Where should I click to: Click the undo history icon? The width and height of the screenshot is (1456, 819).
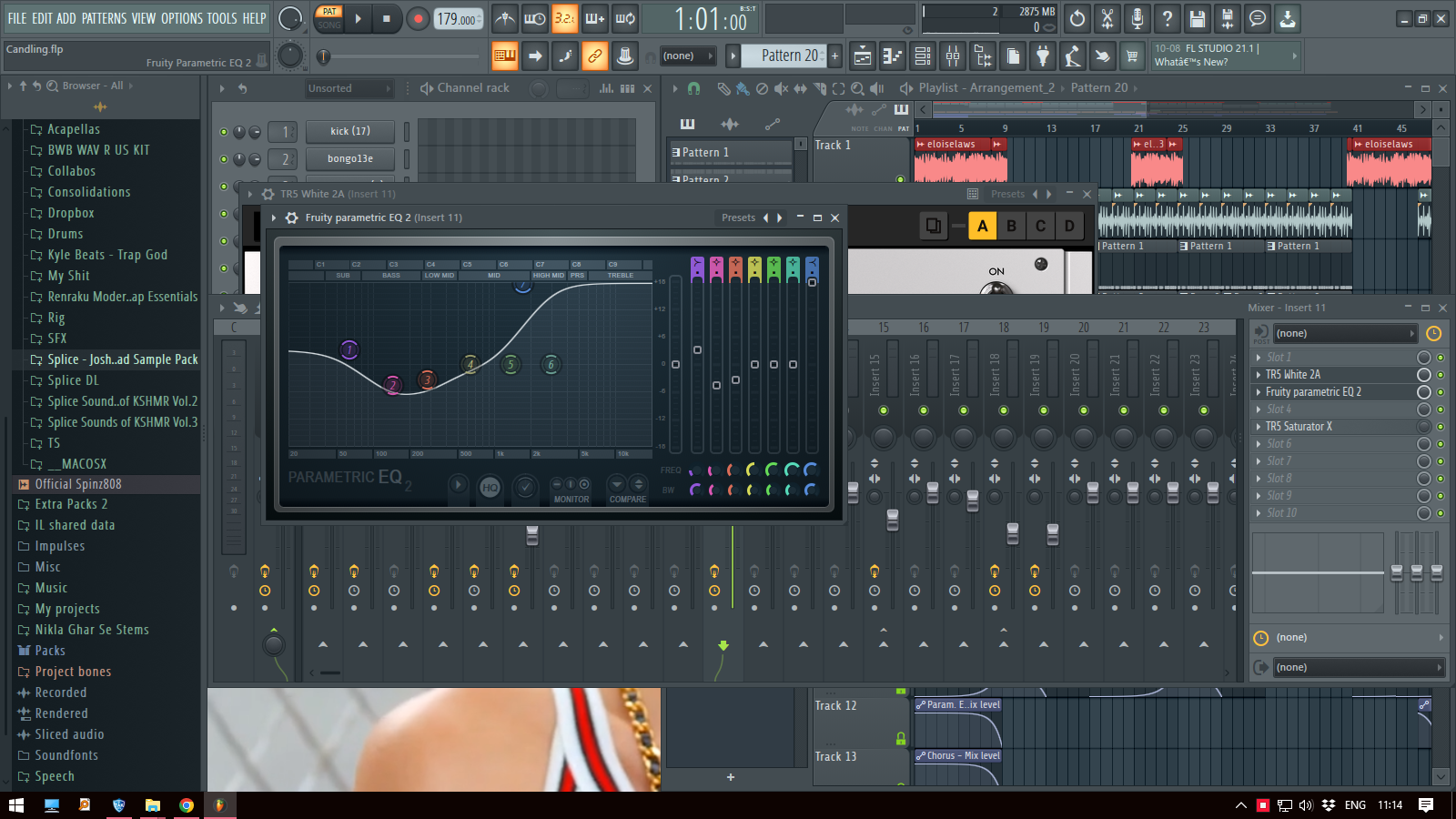coord(1077,18)
